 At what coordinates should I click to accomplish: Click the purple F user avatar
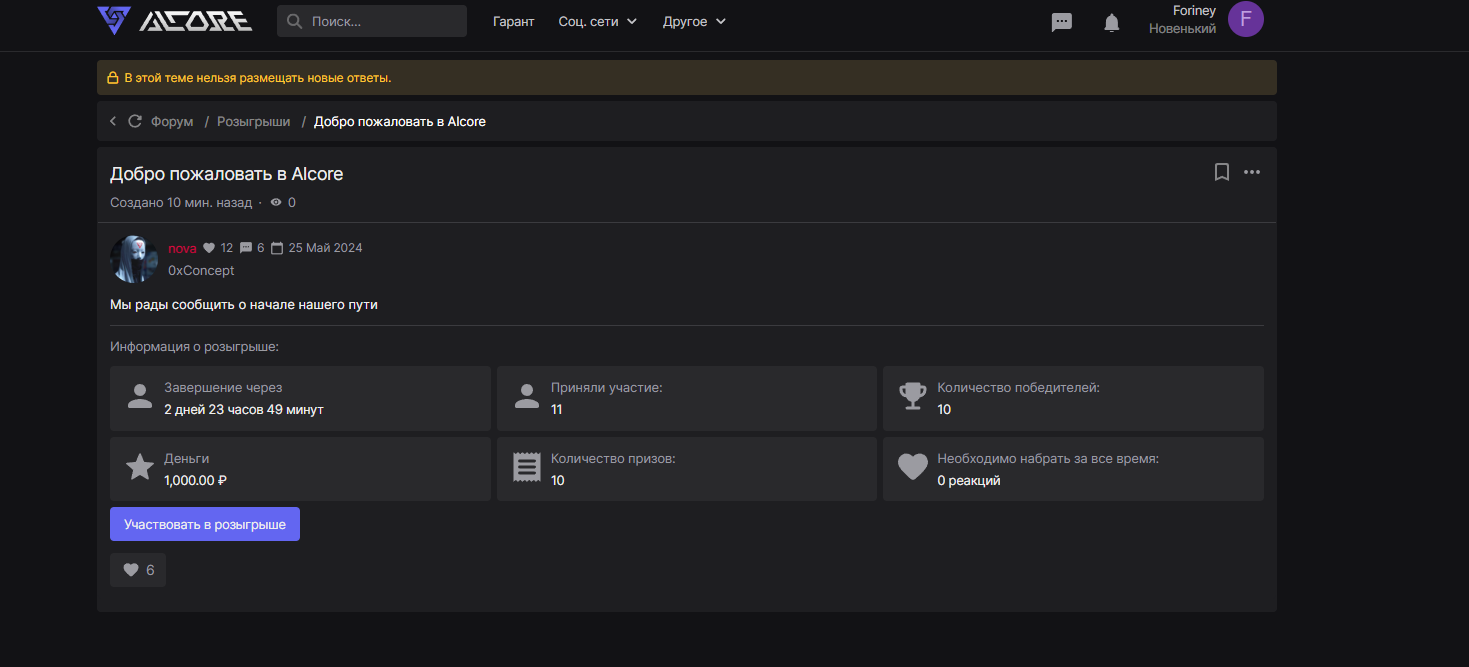(1245, 19)
